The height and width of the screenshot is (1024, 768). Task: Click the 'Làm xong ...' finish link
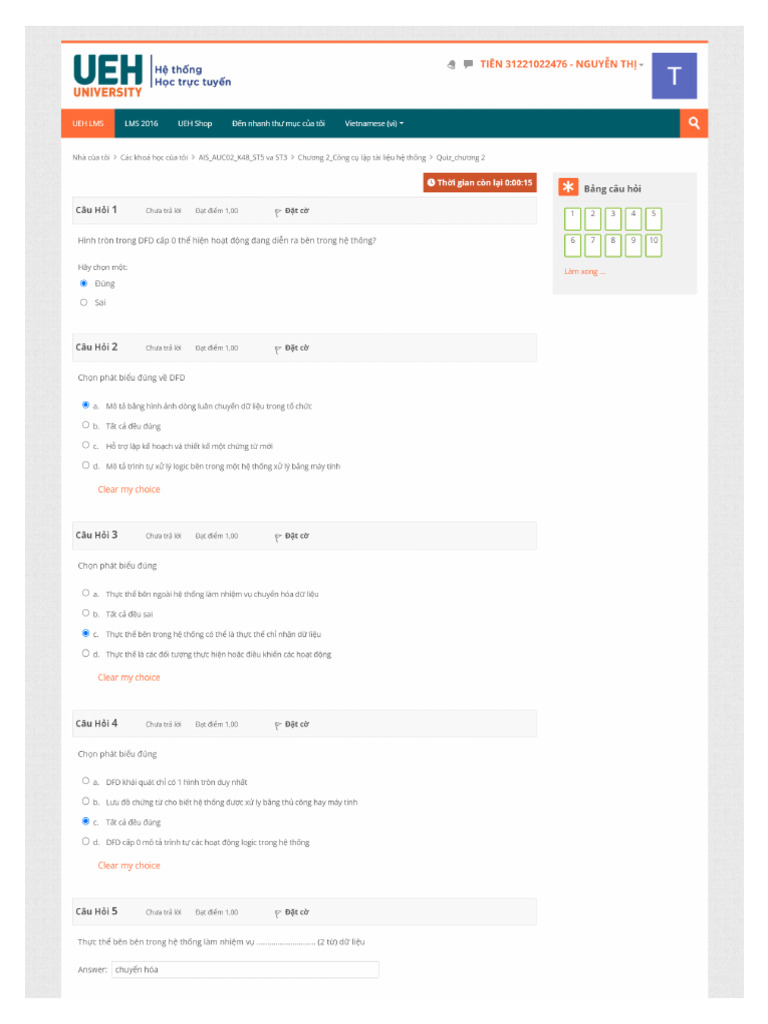pyautogui.click(x=584, y=271)
